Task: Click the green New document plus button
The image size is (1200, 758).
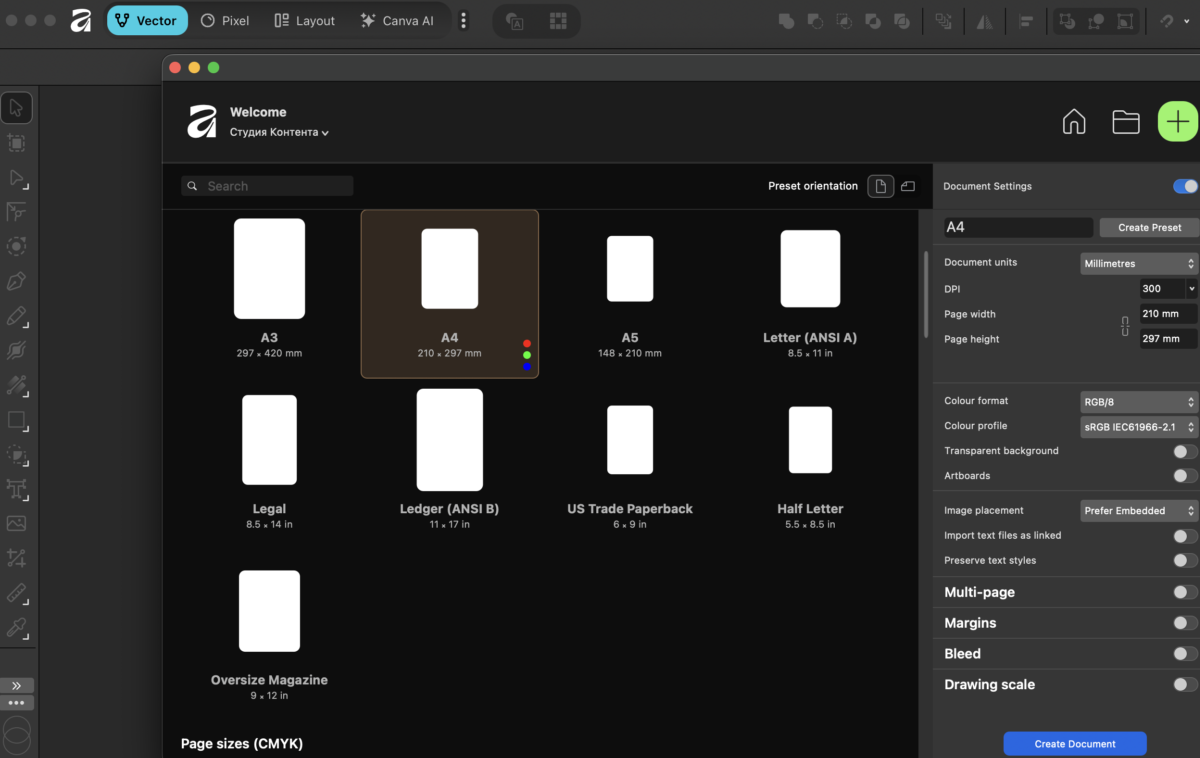Action: tap(1178, 122)
